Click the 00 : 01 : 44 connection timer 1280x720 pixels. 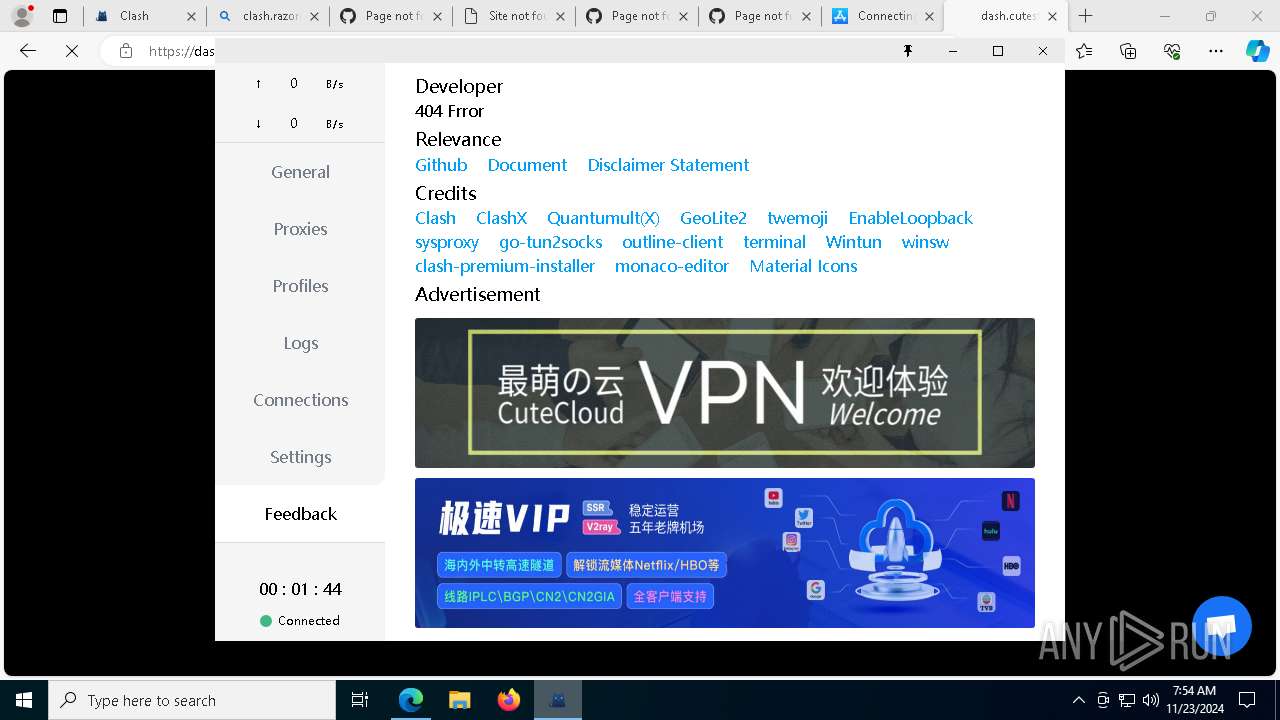(300, 589)
